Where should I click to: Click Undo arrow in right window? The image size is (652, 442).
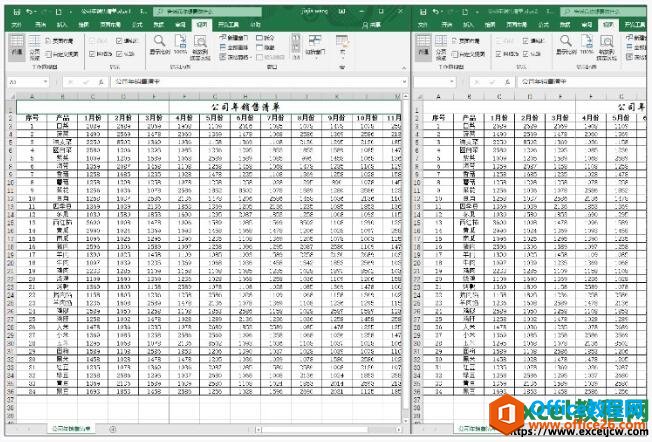[x=436, y=12]
